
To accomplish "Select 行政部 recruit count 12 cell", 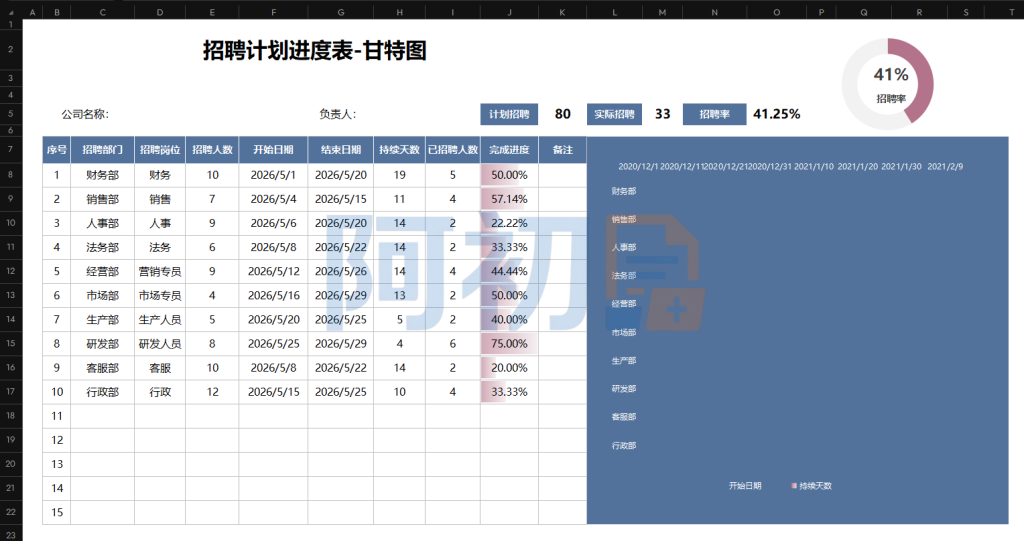I will (x=212, y=392).
